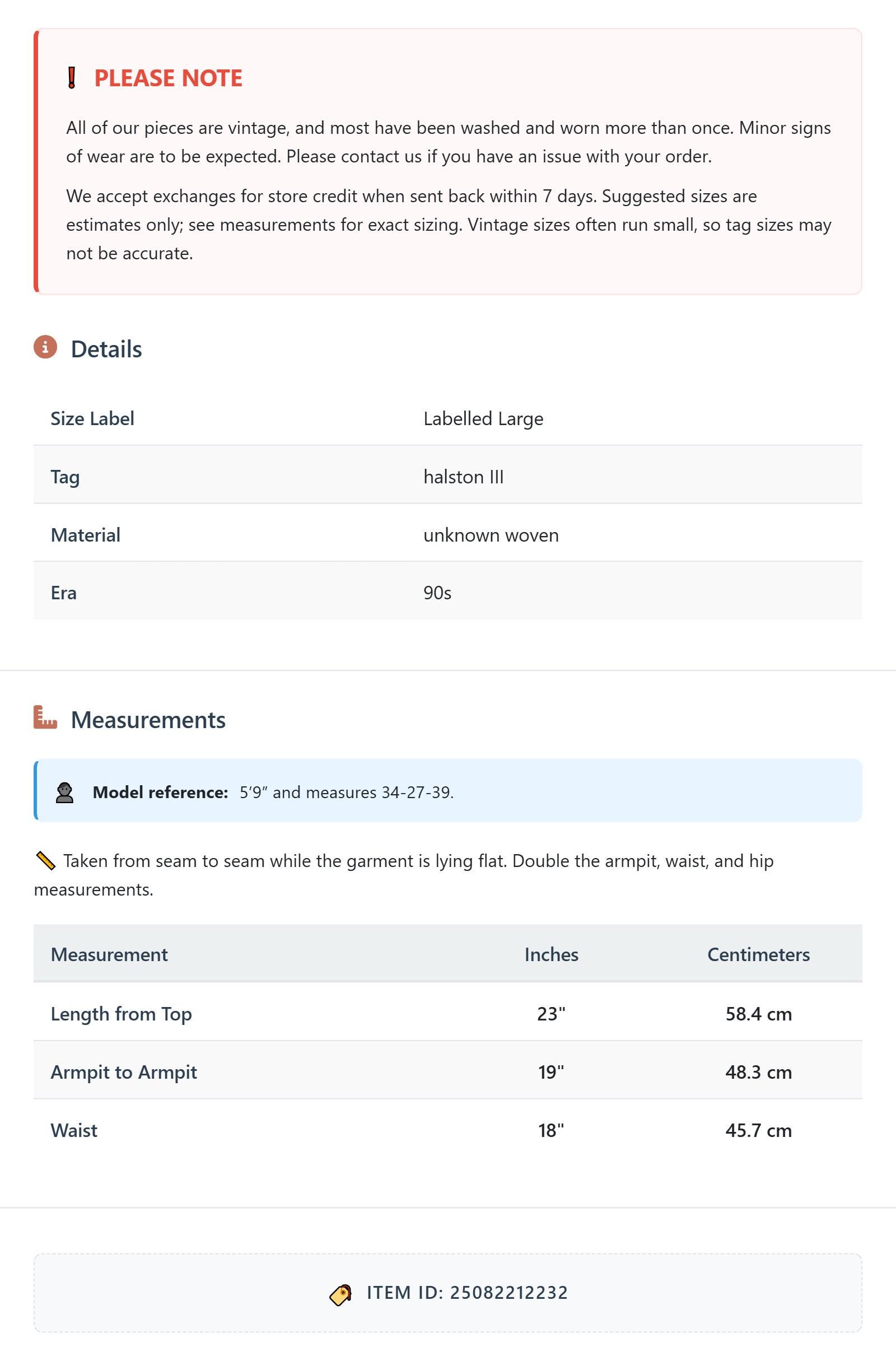
Task: Click the Measurement column header
Action: [x=109, y=954]
